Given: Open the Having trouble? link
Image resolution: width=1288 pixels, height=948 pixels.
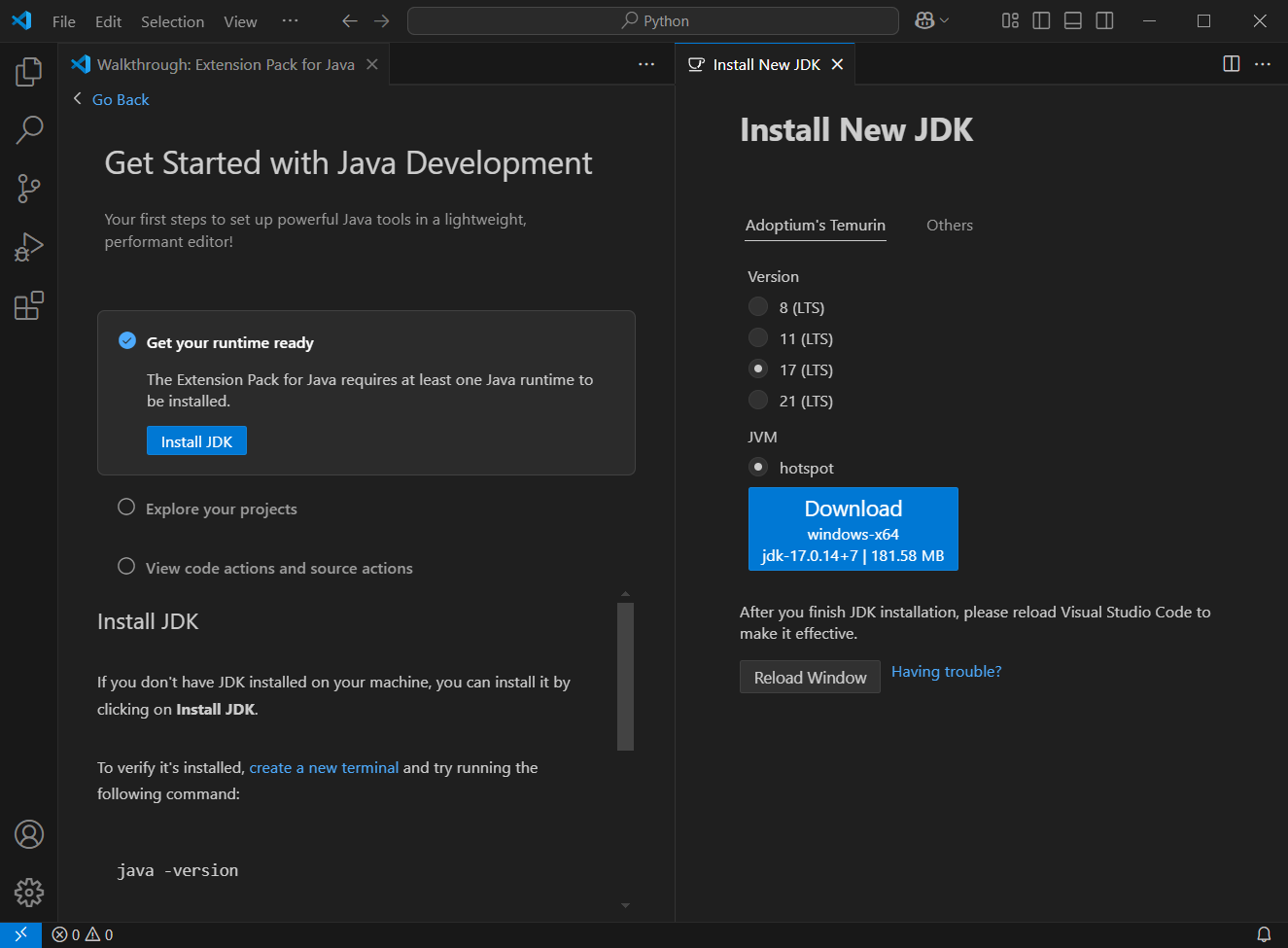Looking at the screenshot, I should point(947,672).
